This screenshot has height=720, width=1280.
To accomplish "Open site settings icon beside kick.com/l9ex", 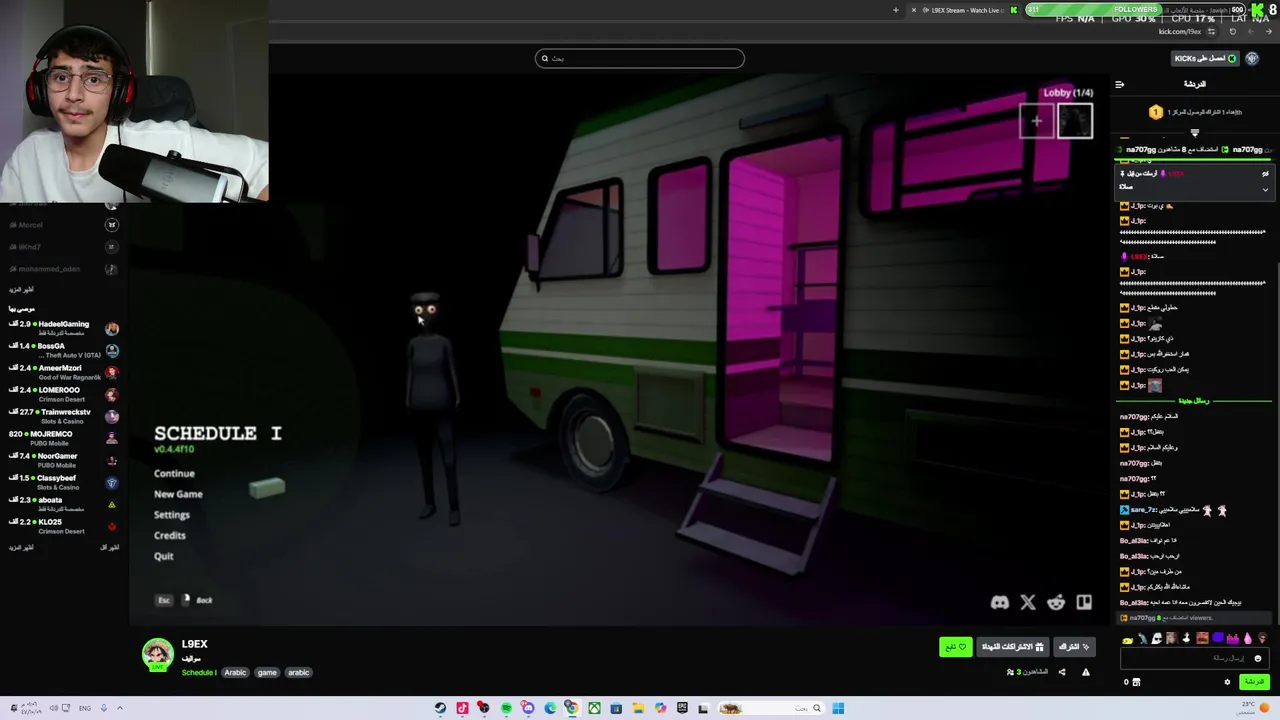I will 1211,31.
